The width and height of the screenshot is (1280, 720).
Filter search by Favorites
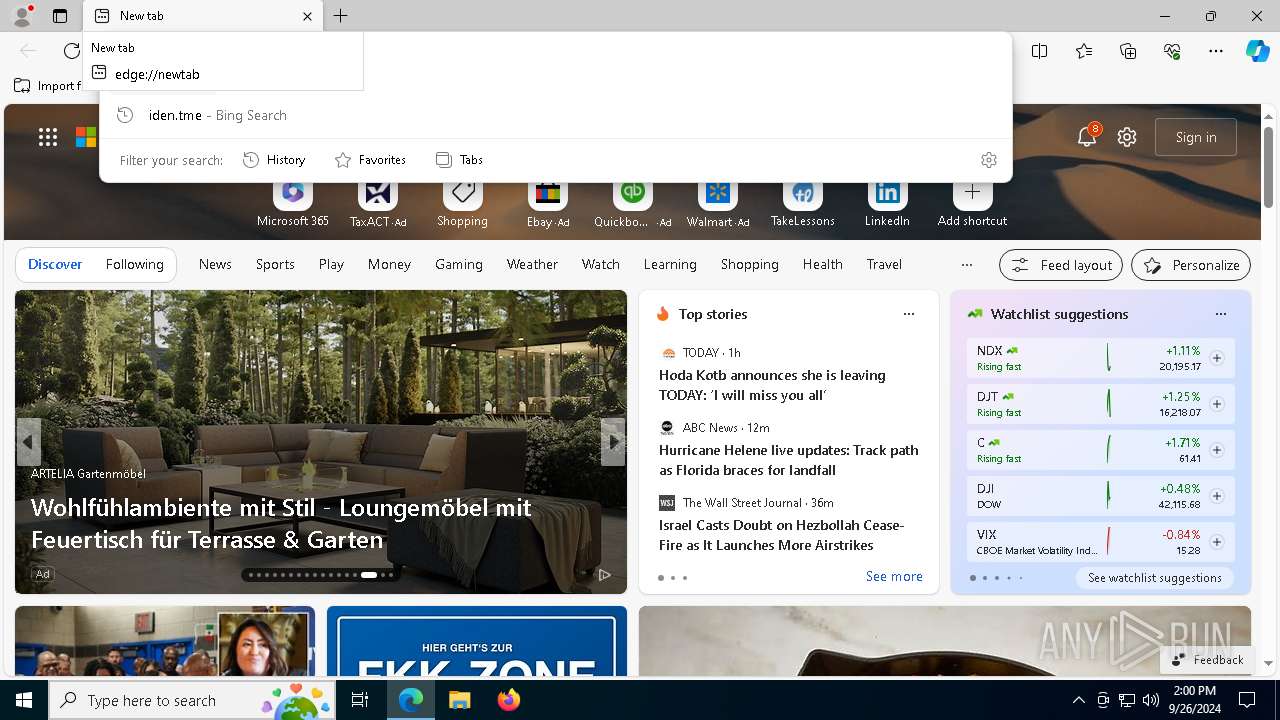pos(370,160)
